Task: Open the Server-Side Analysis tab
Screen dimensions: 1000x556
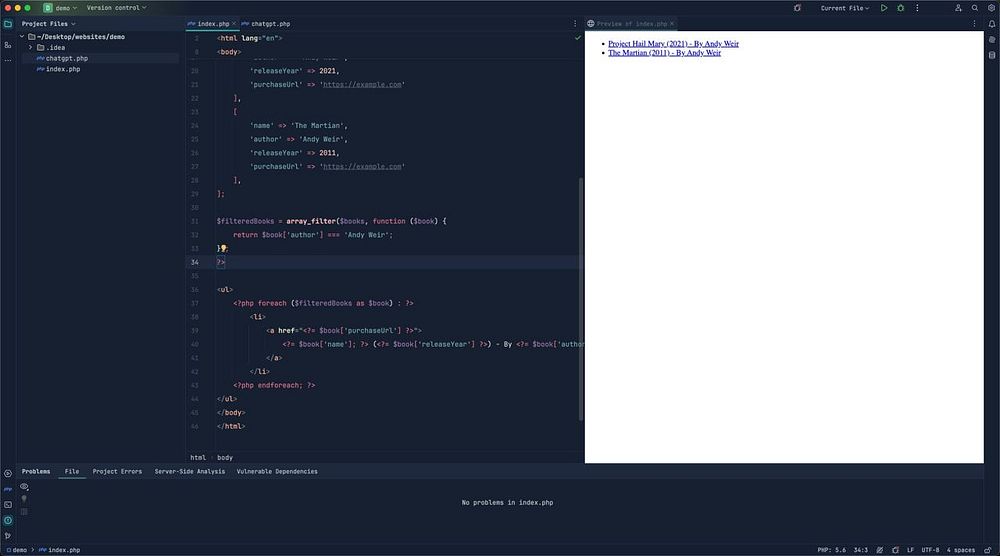Action: (x=190, y=471)
